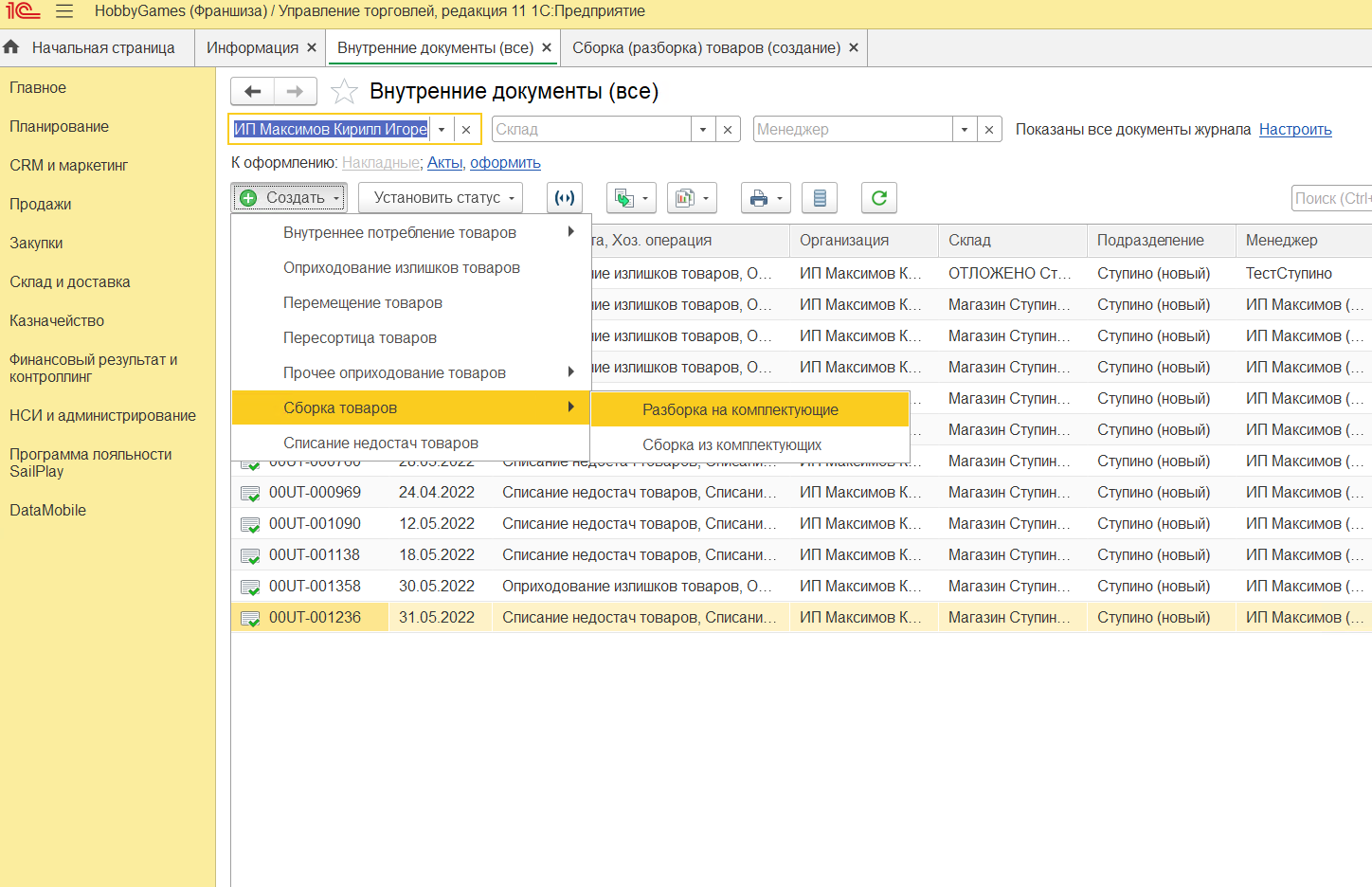Image resolution: width=1372 pixels, height=887 pixels.
Task: Open the Главное section
Action: coord(38,87)
